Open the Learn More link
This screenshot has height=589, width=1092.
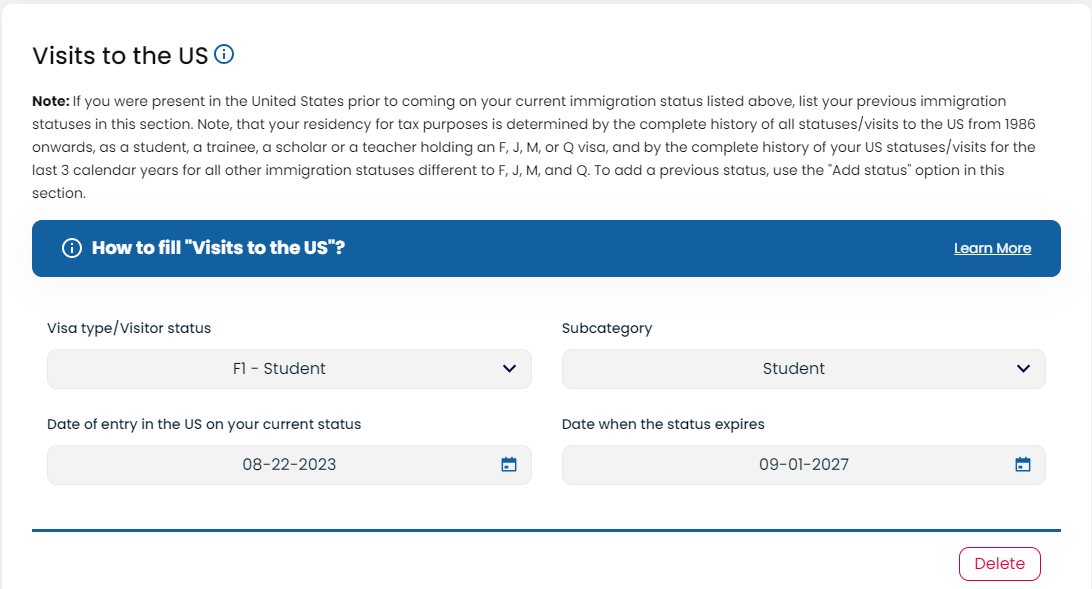click(992, 249)
